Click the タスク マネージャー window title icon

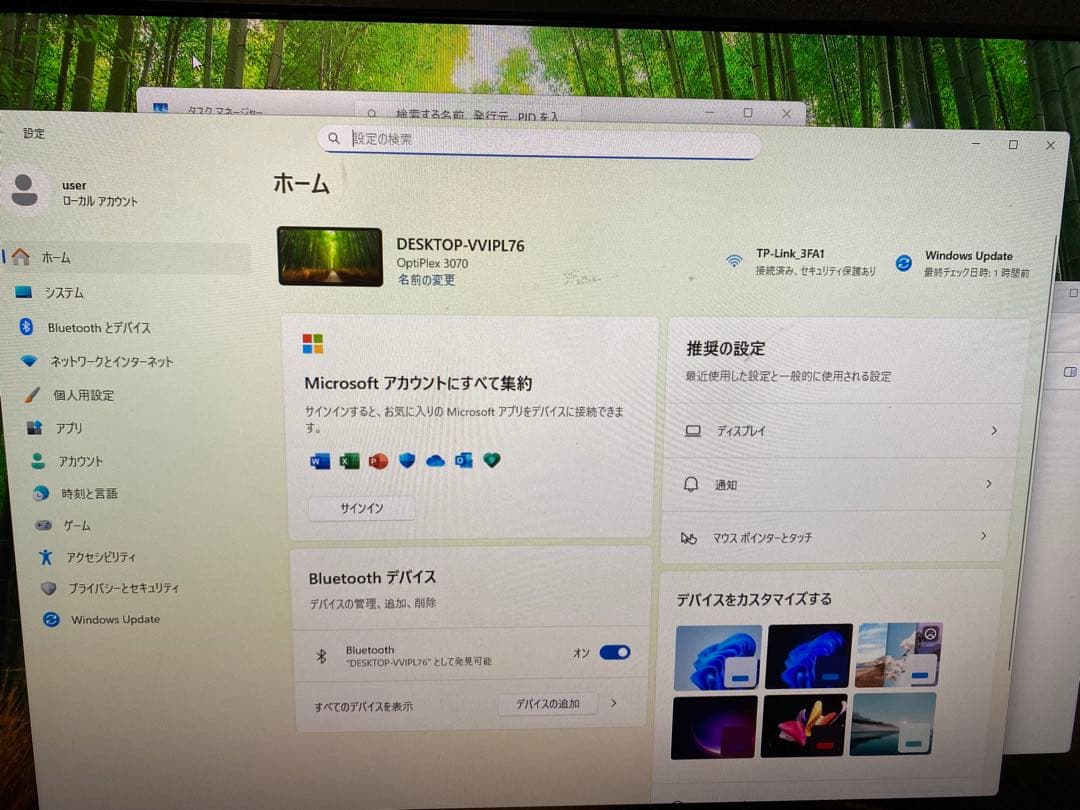(x=160, y=108)
